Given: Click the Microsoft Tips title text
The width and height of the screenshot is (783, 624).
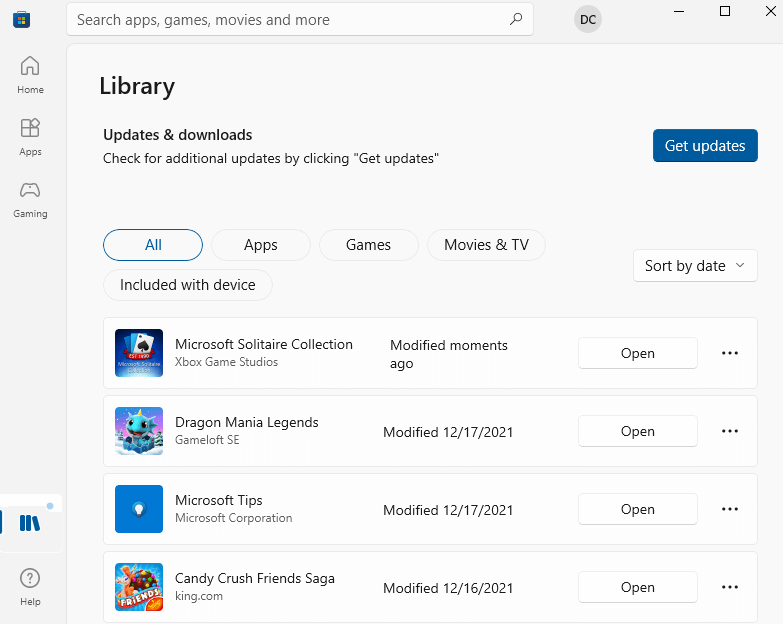Looking at the screenshot, I should pyautogui.click(x=219, y=500).
